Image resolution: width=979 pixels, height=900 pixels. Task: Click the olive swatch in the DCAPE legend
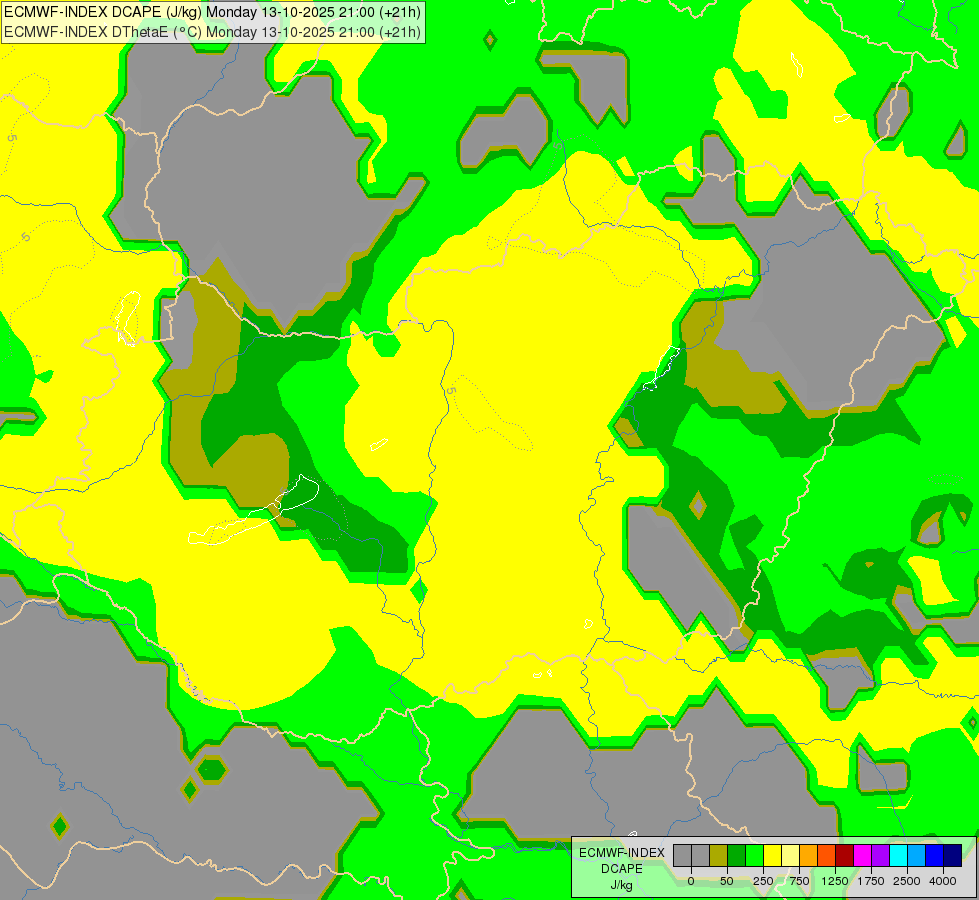pos(719,855)
